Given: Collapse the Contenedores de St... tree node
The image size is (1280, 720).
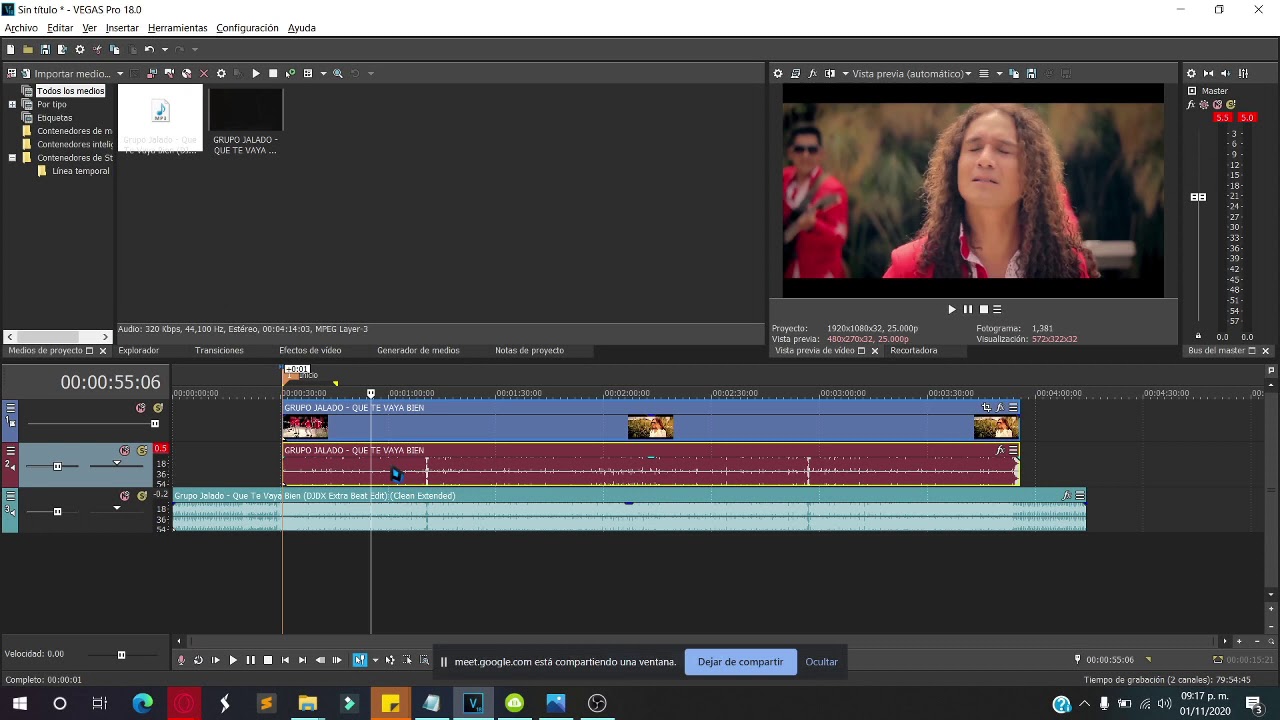Looking at the screenshot, I should [12, 157].
